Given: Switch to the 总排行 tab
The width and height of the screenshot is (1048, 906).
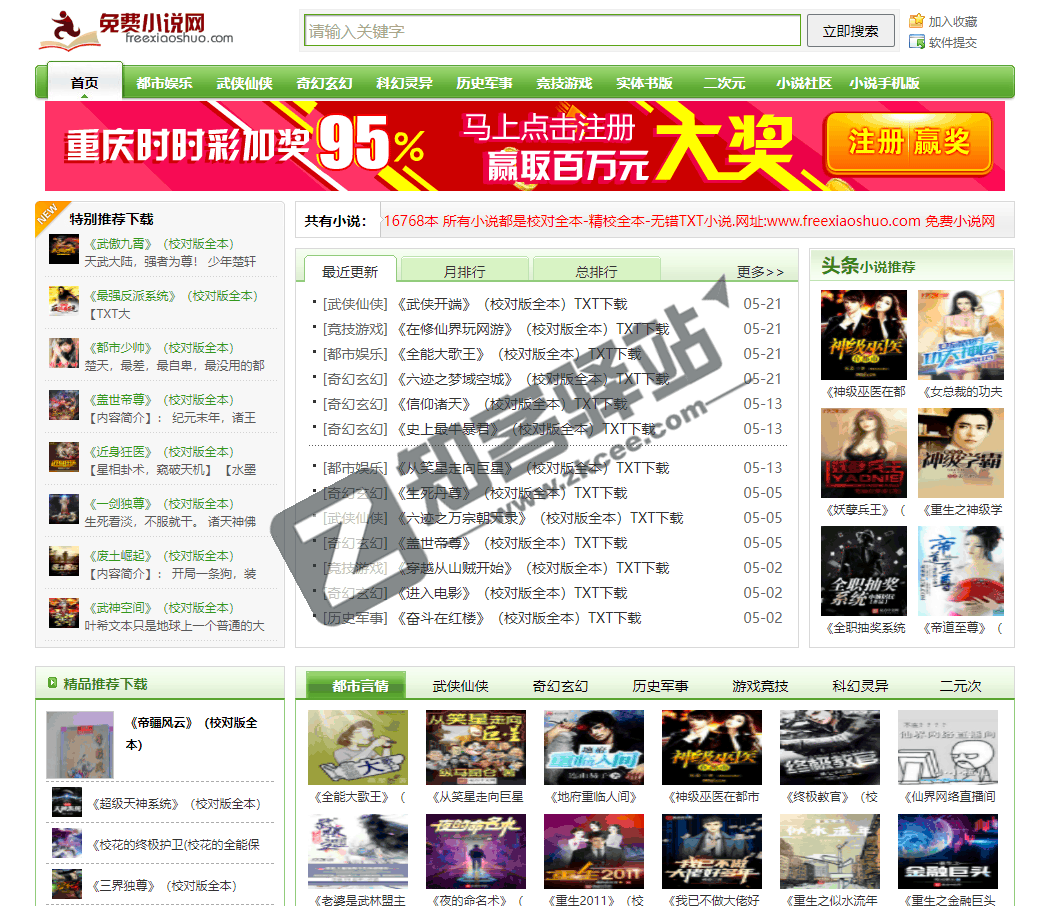Looking at the screenshot, I should [594, 271].
